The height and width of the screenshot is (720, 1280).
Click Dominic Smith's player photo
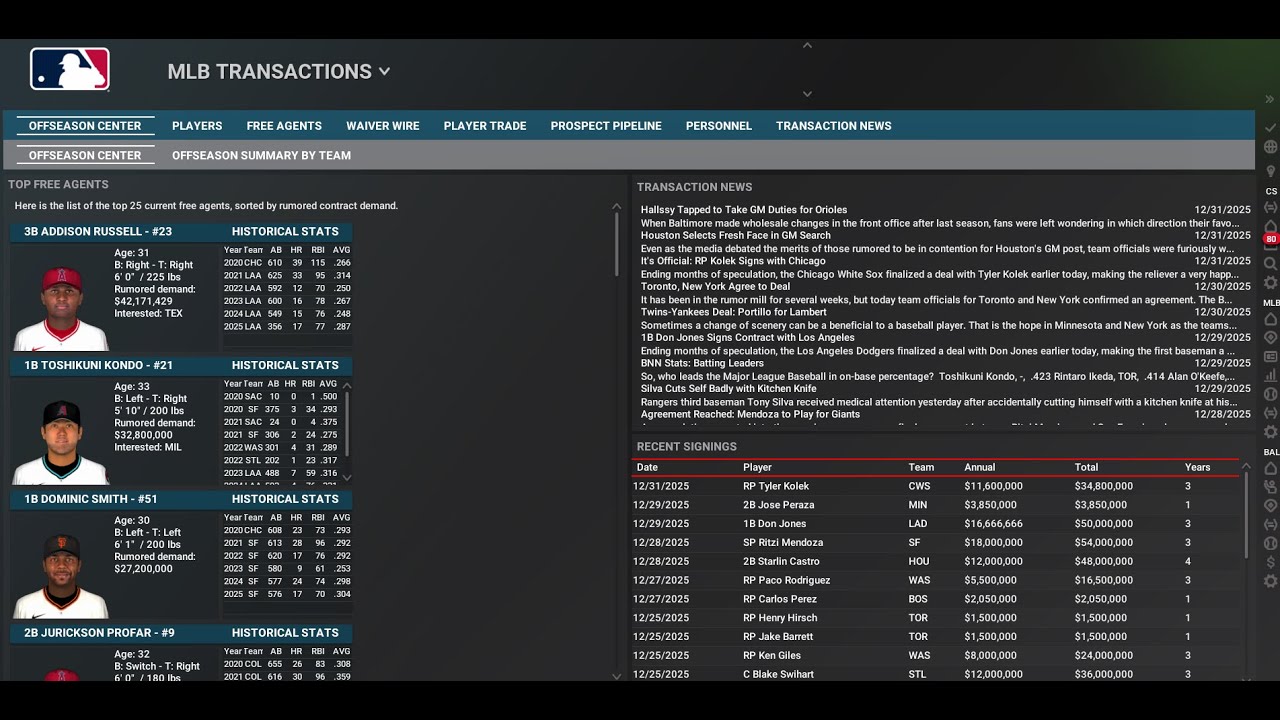click(x=62, y=575)
